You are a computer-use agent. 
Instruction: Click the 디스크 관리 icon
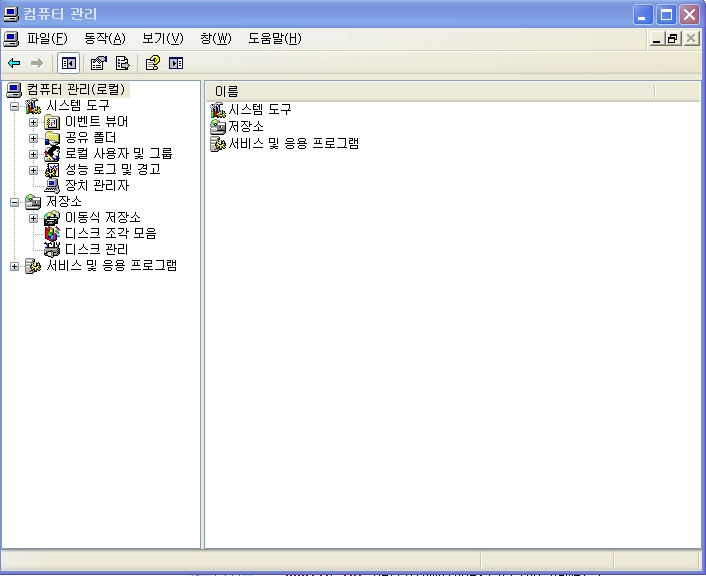52,250
